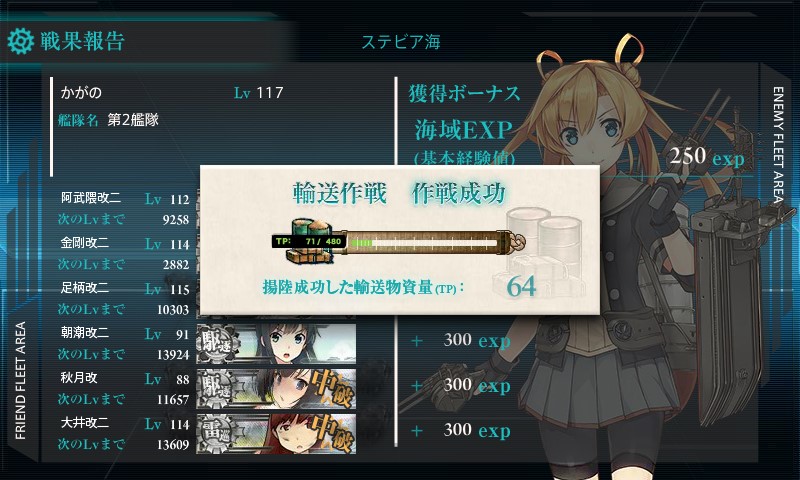This screenshot has width=800, height=480.
Task: Click the gear icon beside 戦果報告
Action: point(20,41)
